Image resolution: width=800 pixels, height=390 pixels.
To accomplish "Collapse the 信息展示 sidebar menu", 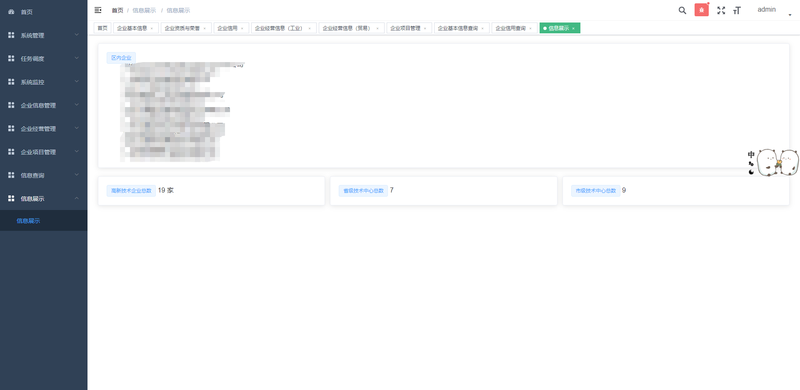I will click(x=43, y=199).
